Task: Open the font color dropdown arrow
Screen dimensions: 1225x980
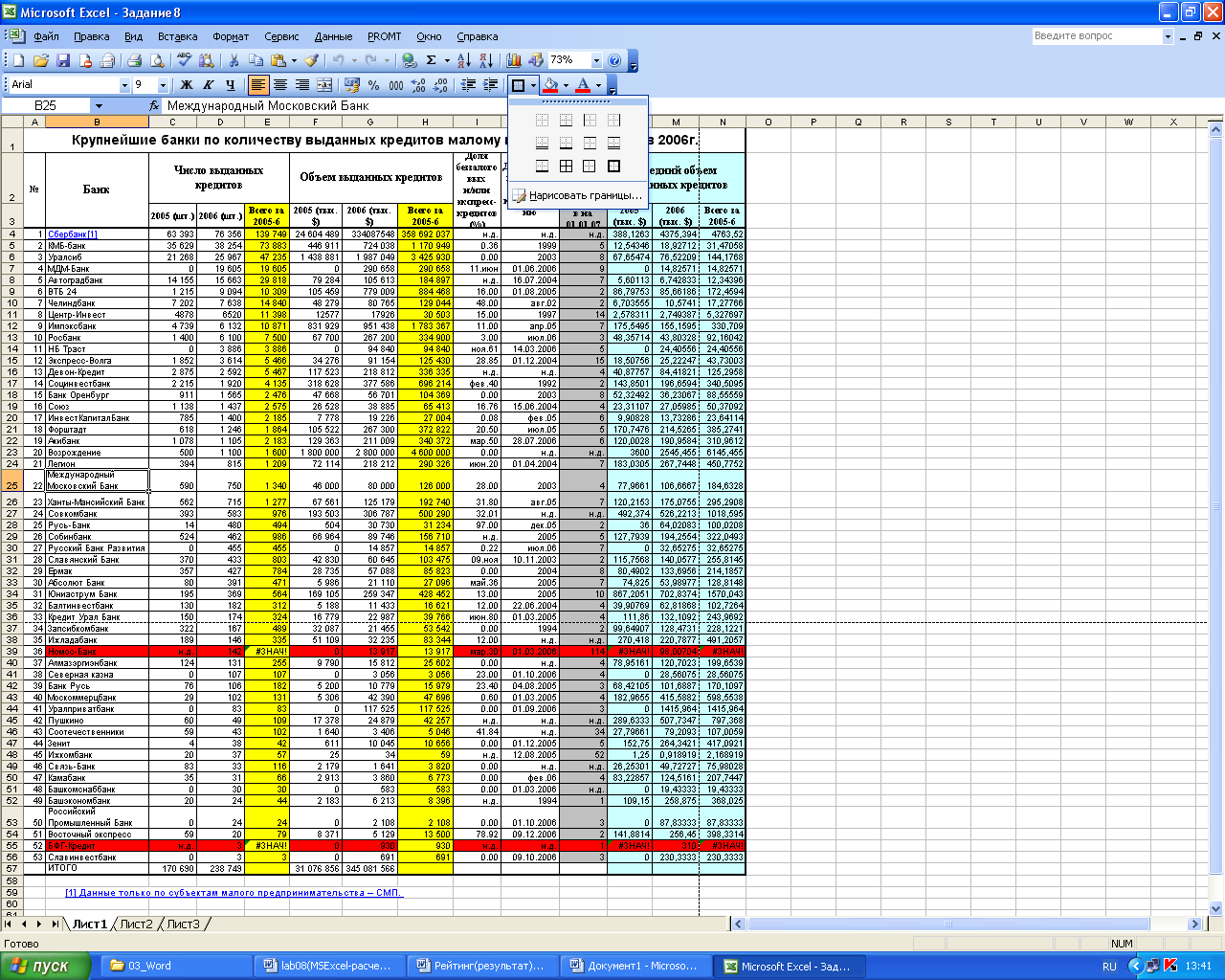Action: coord(598,85)
